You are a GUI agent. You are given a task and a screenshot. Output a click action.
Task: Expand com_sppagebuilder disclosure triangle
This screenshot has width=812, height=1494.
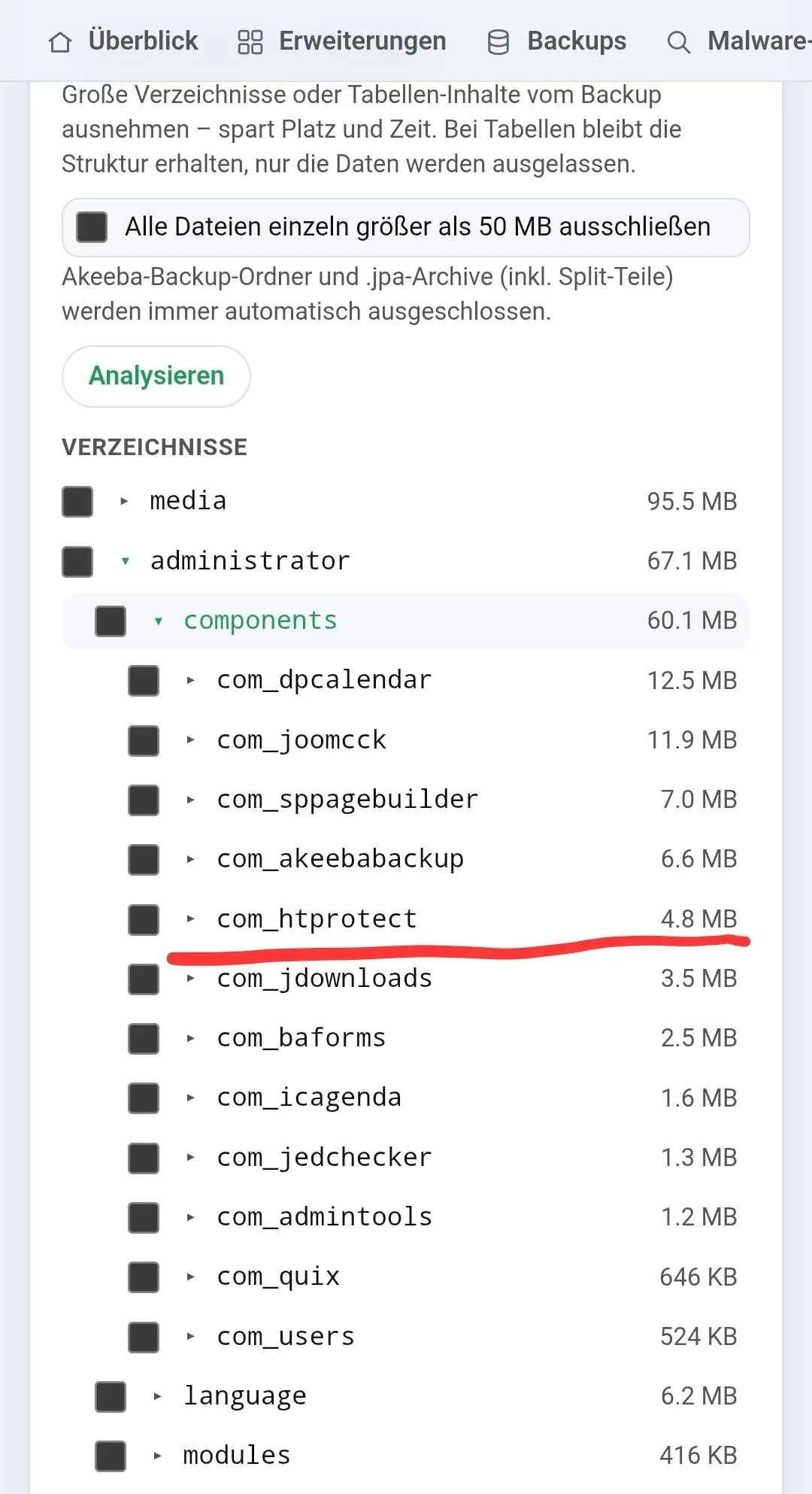coord(190,800)
